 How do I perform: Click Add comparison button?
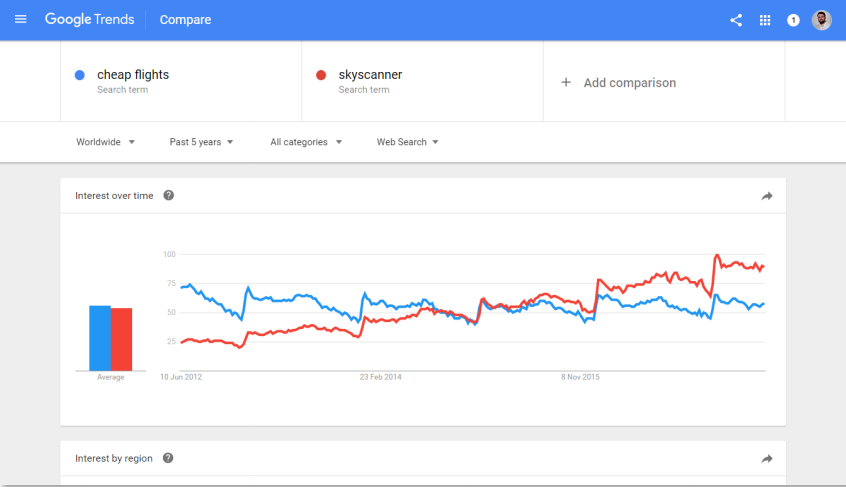(x=619, y=83)
